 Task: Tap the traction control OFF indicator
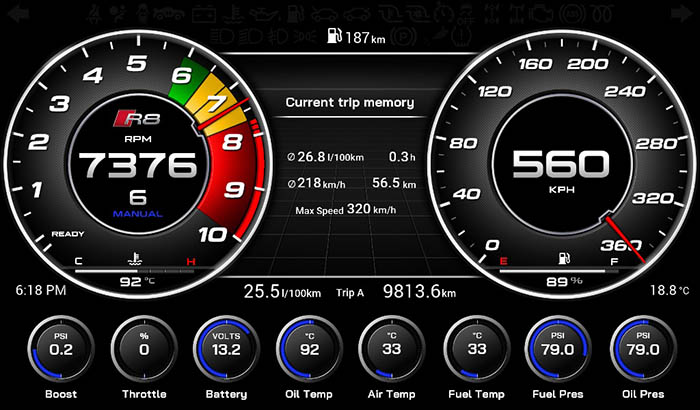(466, 14)
